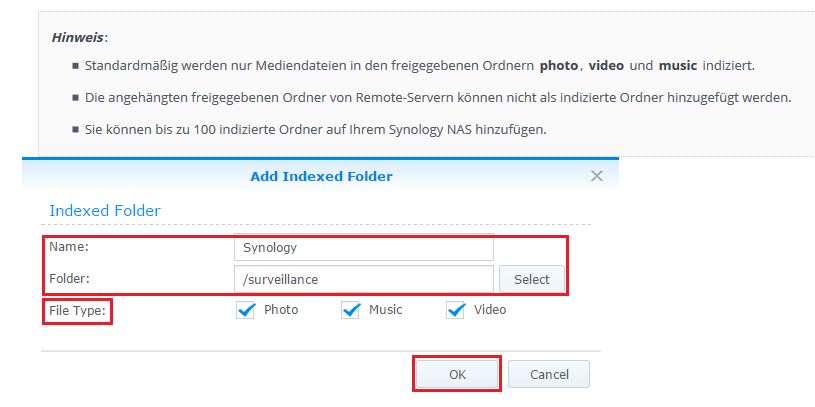Confirm with the OK button
Image resolution: width=815 pixels, height=407 pixels.
click(457, 374)
